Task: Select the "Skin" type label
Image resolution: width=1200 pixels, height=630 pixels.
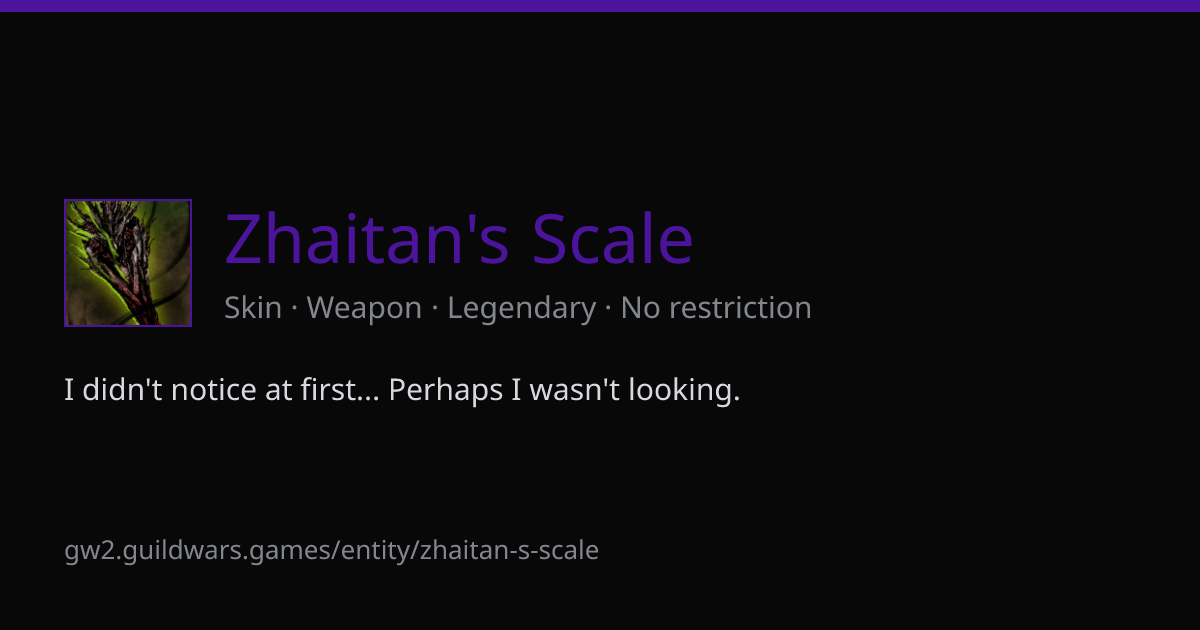Action: tap(253, 308)
